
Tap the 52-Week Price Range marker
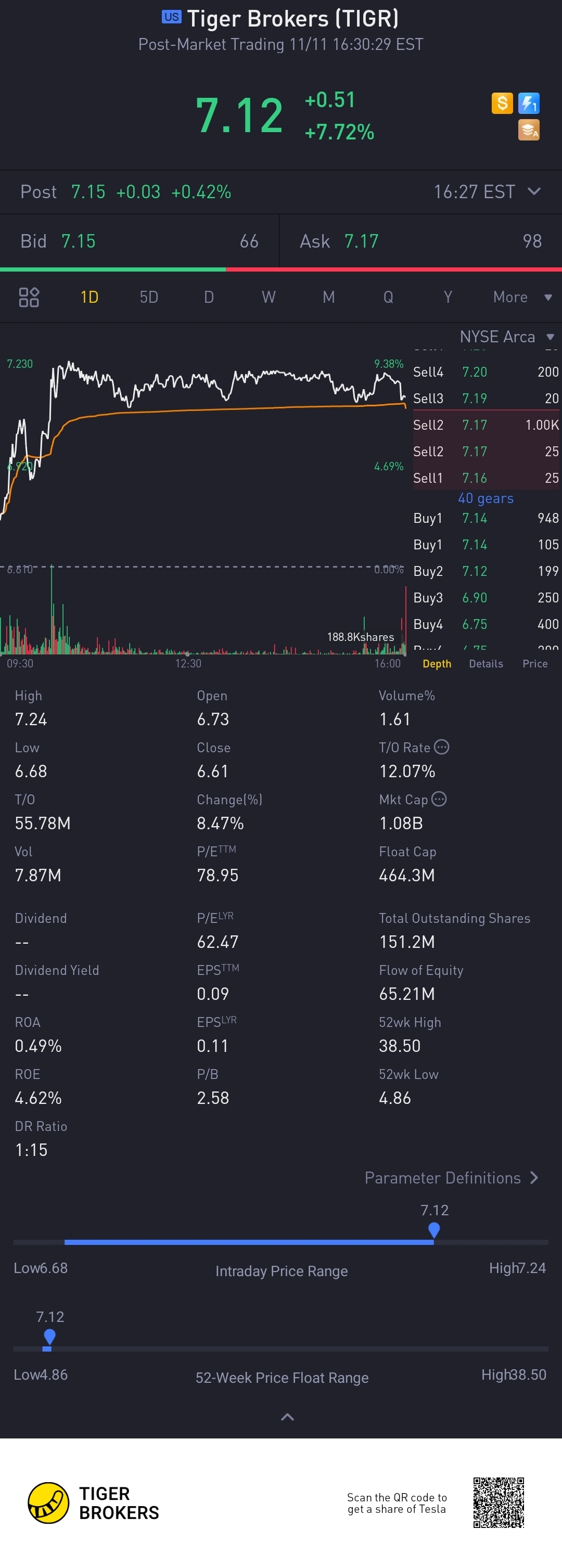pyautogui.click(x=50, y=1336)
